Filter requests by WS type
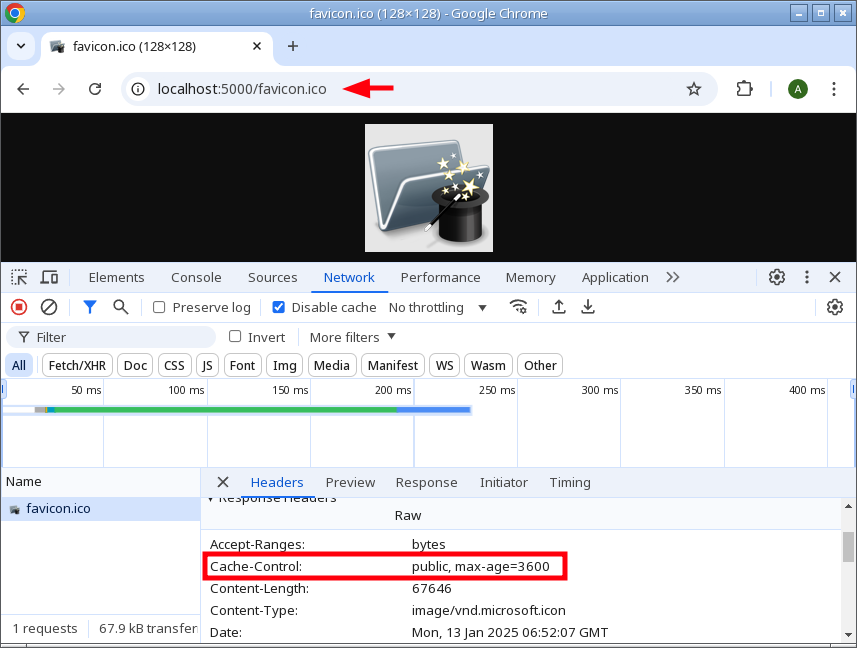 [444, 366]
